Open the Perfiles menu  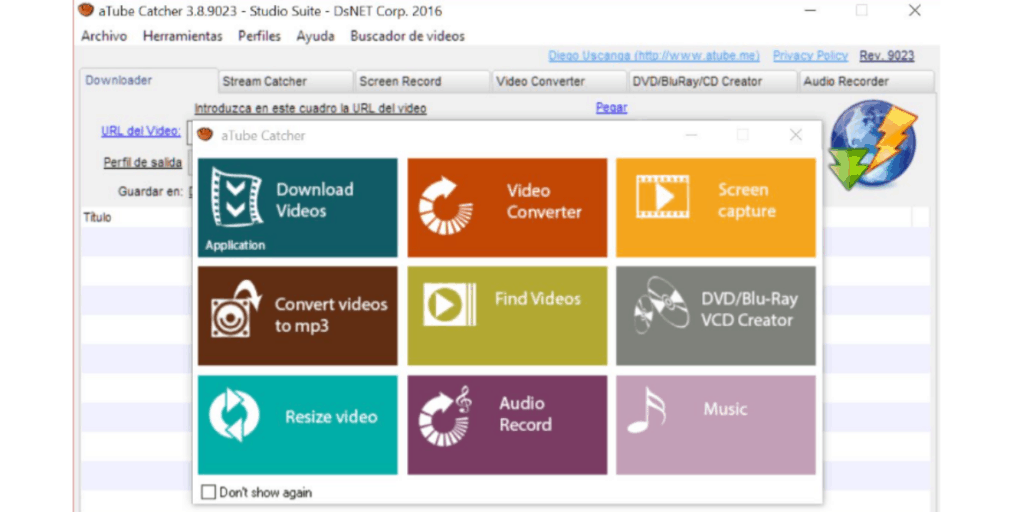(259, 37)
